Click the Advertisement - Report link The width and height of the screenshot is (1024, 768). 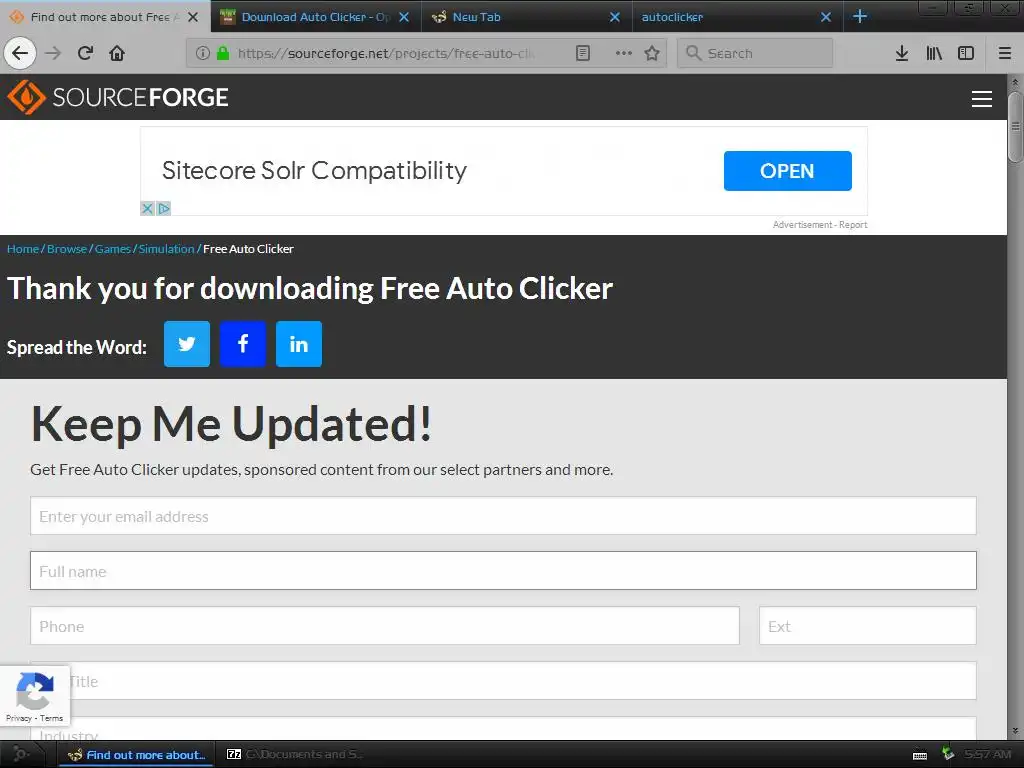pyautogui.click(x=820, y=225)
